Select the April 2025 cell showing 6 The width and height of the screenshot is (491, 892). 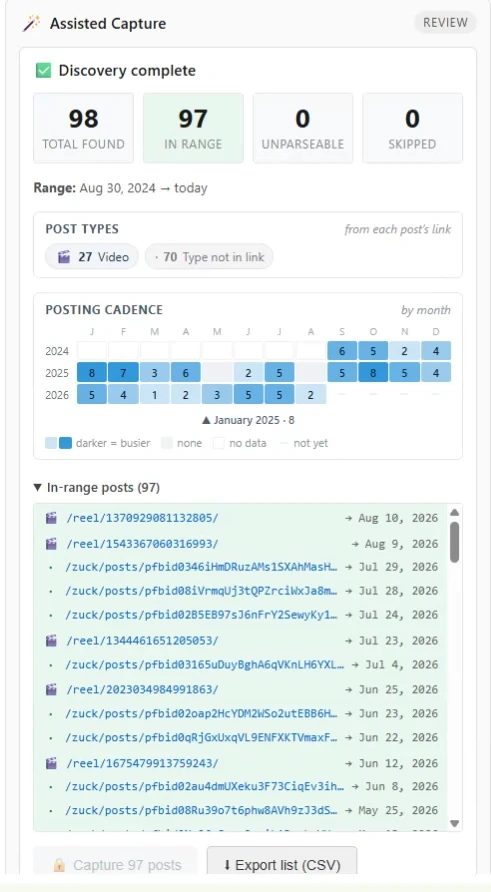185,373
